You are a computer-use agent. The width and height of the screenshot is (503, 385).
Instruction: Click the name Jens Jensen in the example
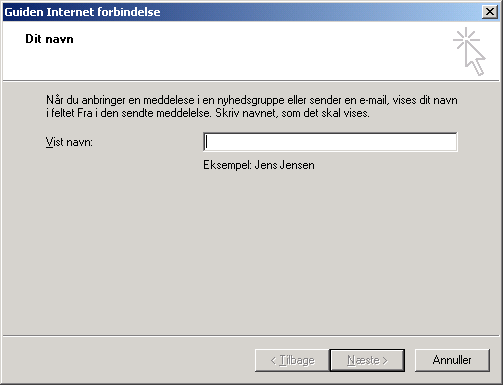click(285, 165)
